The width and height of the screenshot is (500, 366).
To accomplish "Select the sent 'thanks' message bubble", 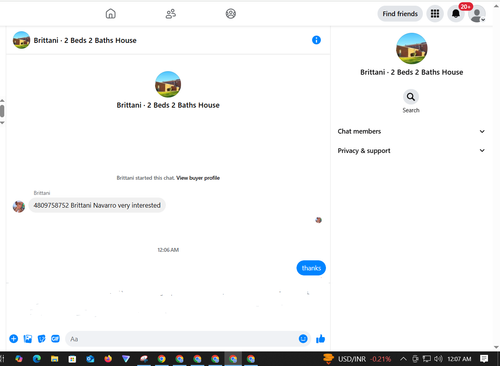I will click(x=311, y=268).
